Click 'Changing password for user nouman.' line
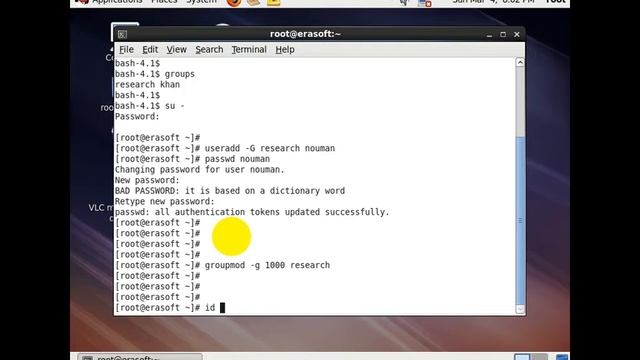The height and width of the screenshot is (360, 640). point(200,169)
